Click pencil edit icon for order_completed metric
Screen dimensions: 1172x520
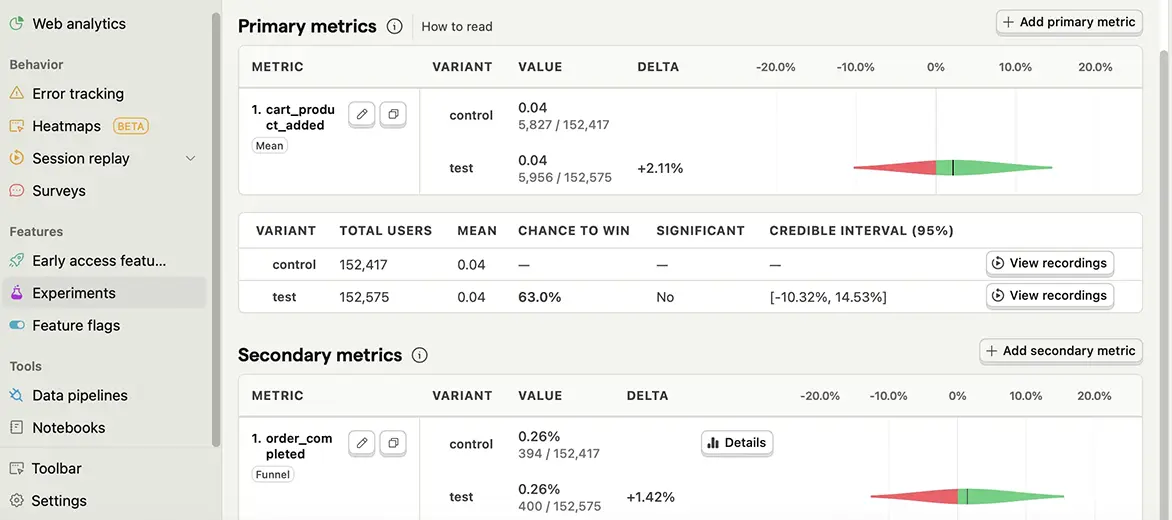[x=362, y=443]
